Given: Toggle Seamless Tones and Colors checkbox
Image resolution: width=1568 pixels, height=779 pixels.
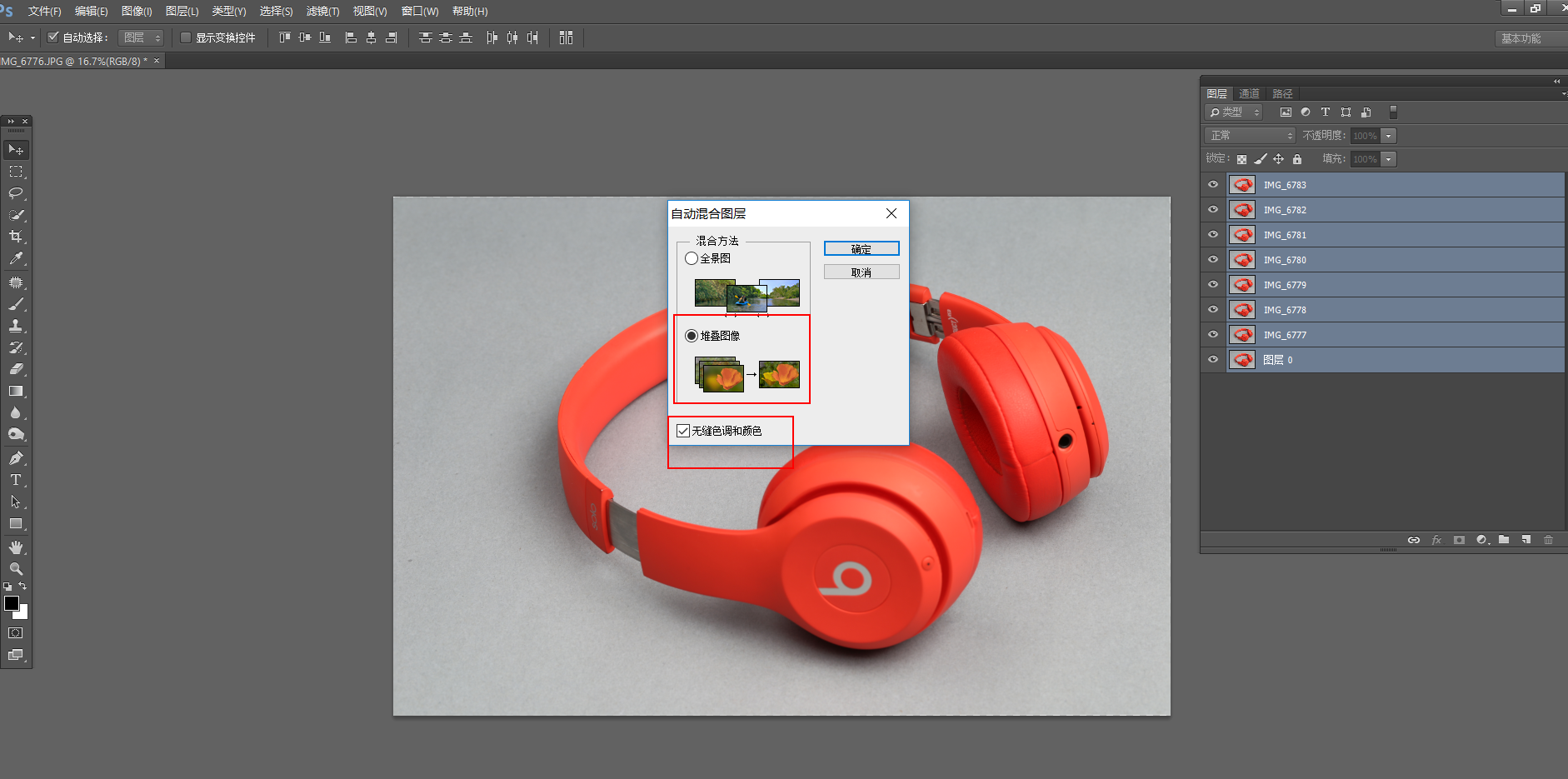Looking at the screenshot, I should click(x=683, y=431).
